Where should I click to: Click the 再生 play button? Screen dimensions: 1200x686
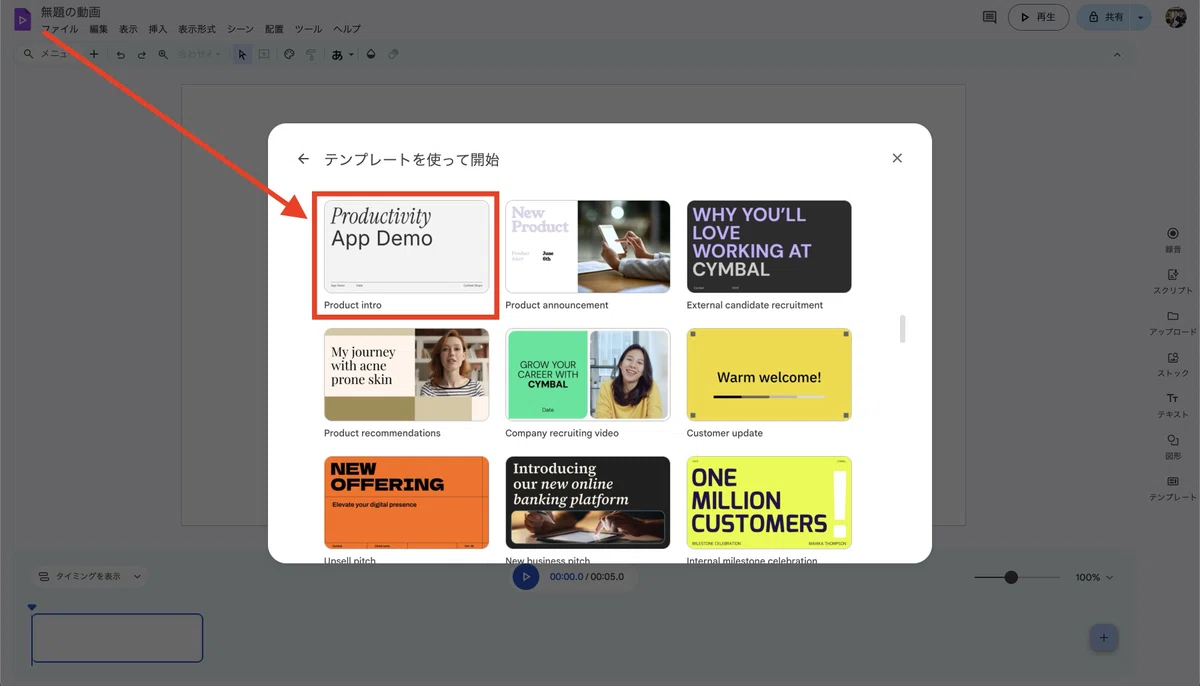point(1038,17)
